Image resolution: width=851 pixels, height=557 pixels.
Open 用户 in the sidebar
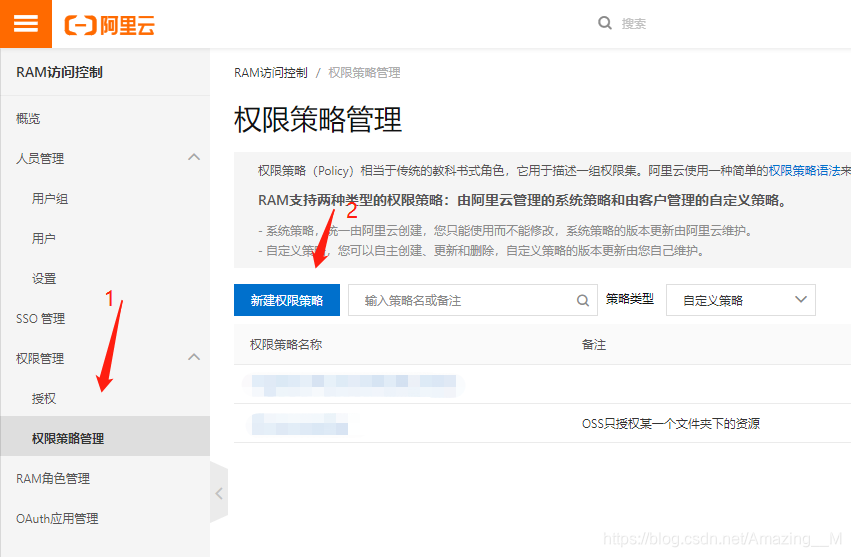(43, 238)
